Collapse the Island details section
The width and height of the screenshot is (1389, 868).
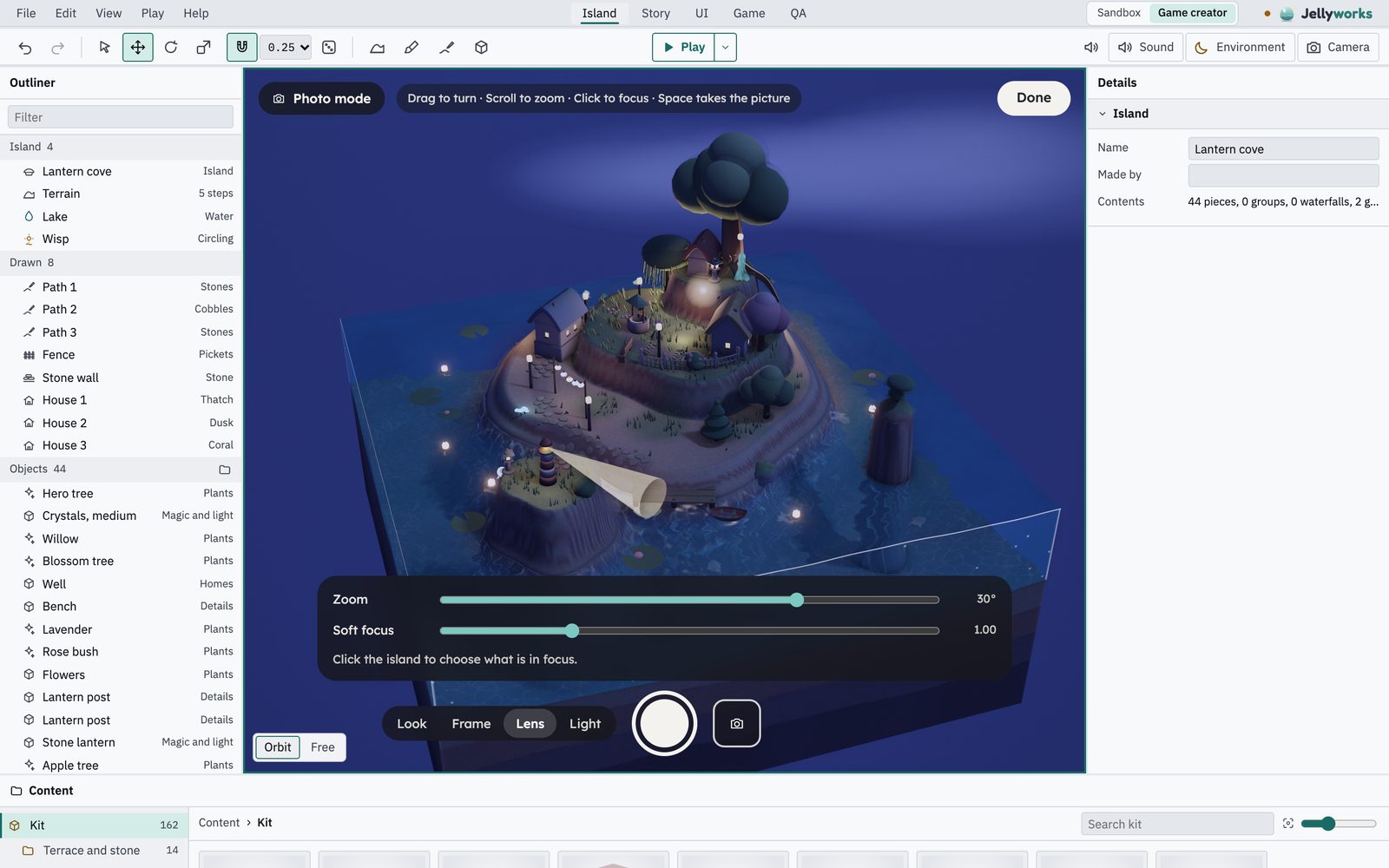(x=1103, y=114)
